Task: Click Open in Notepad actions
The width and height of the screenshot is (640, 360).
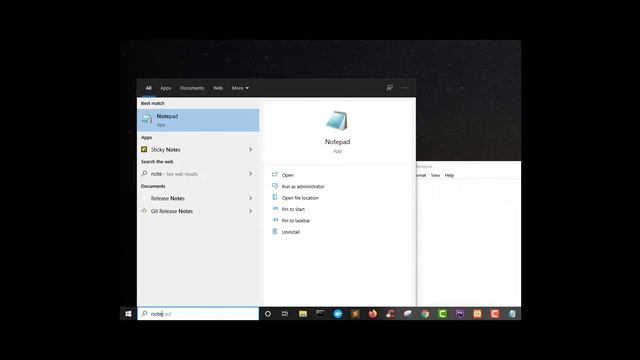Action: (287, 175)
